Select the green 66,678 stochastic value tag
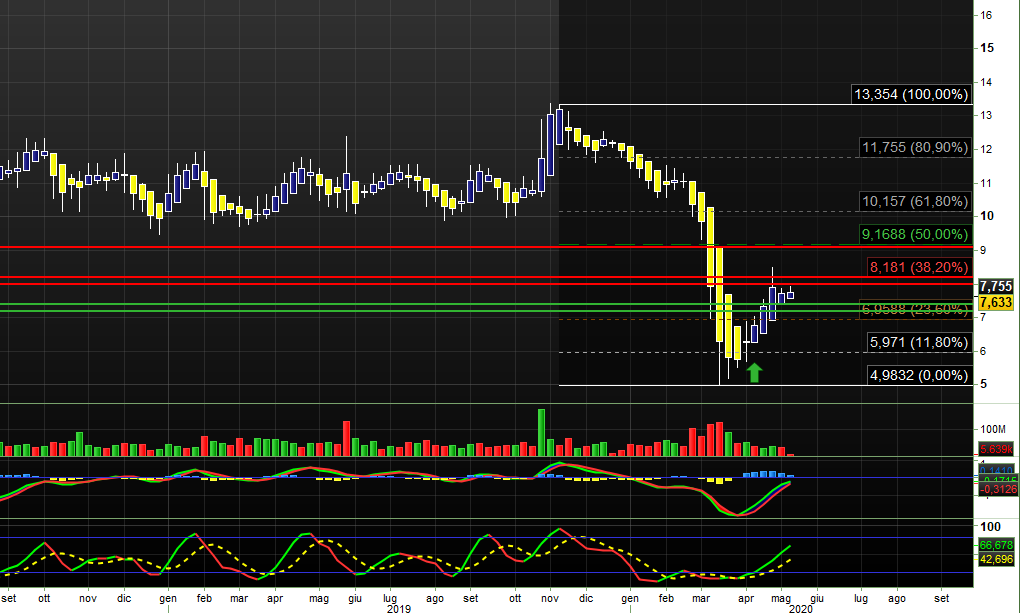Viewport: 1020px width, 613px height. click(x=996, y=545)
